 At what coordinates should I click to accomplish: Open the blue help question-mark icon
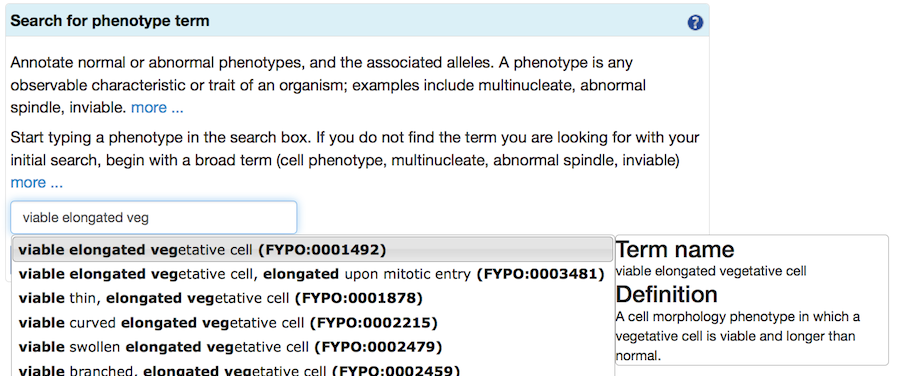[695, 23]
